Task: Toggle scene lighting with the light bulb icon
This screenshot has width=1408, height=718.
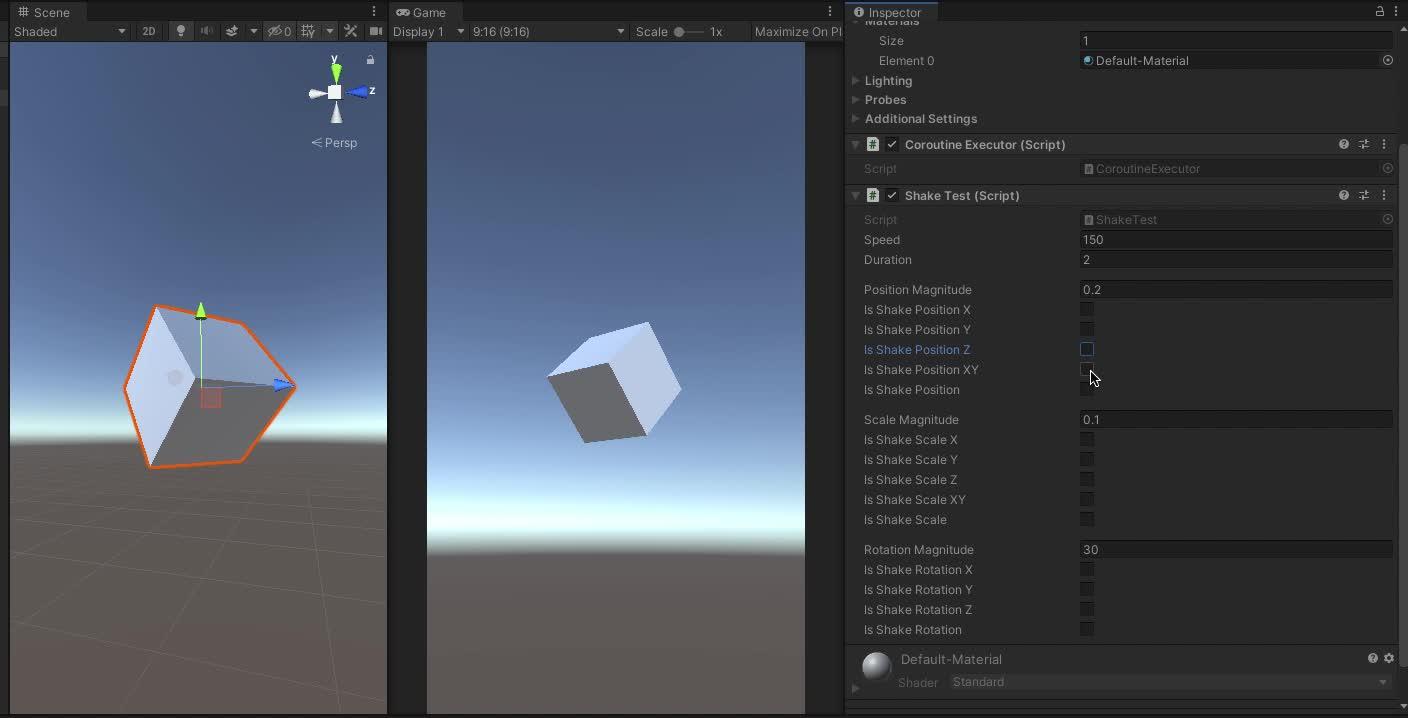Action: [181, 31]
